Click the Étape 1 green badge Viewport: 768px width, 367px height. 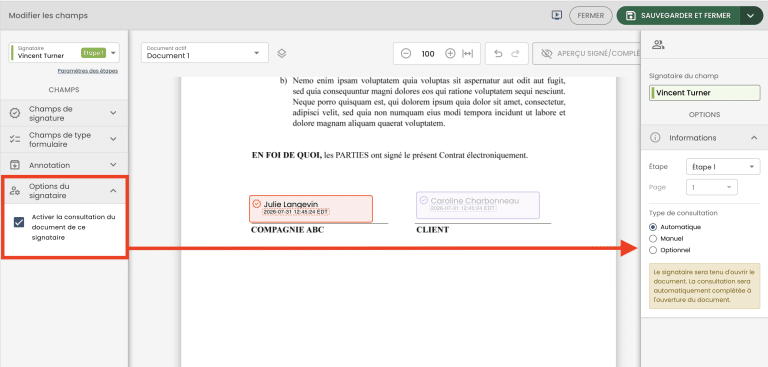click(x=93, y=52)
